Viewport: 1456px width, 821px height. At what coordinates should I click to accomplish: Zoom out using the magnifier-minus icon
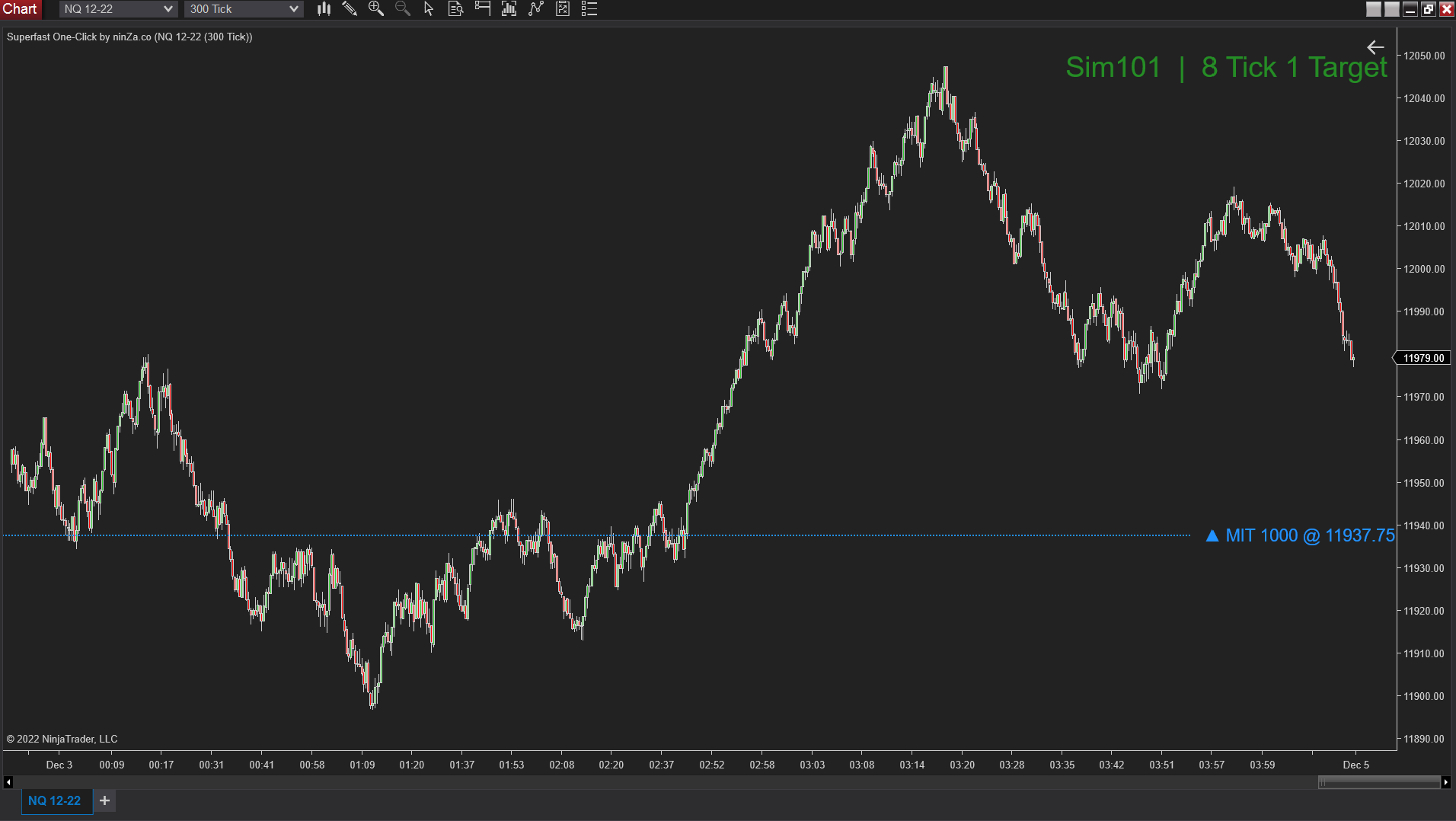(402, 8)
